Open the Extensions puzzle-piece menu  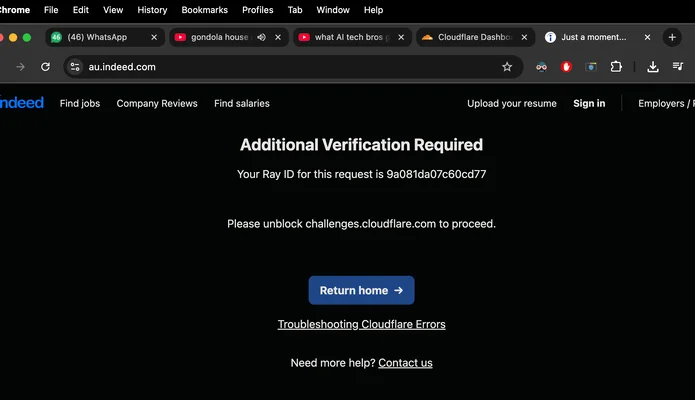coord(616,67)
